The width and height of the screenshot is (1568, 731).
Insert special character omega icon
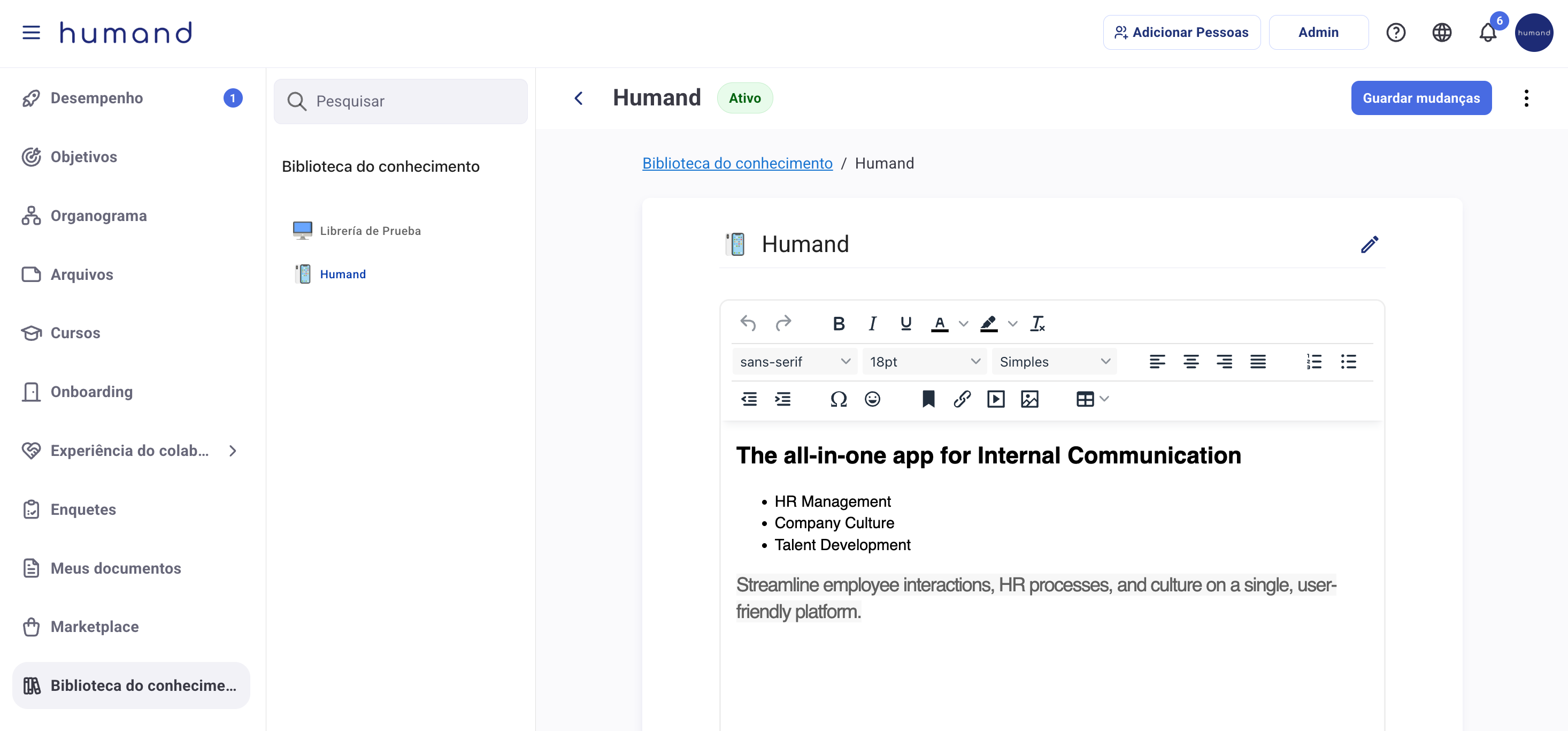click(839, 400)
